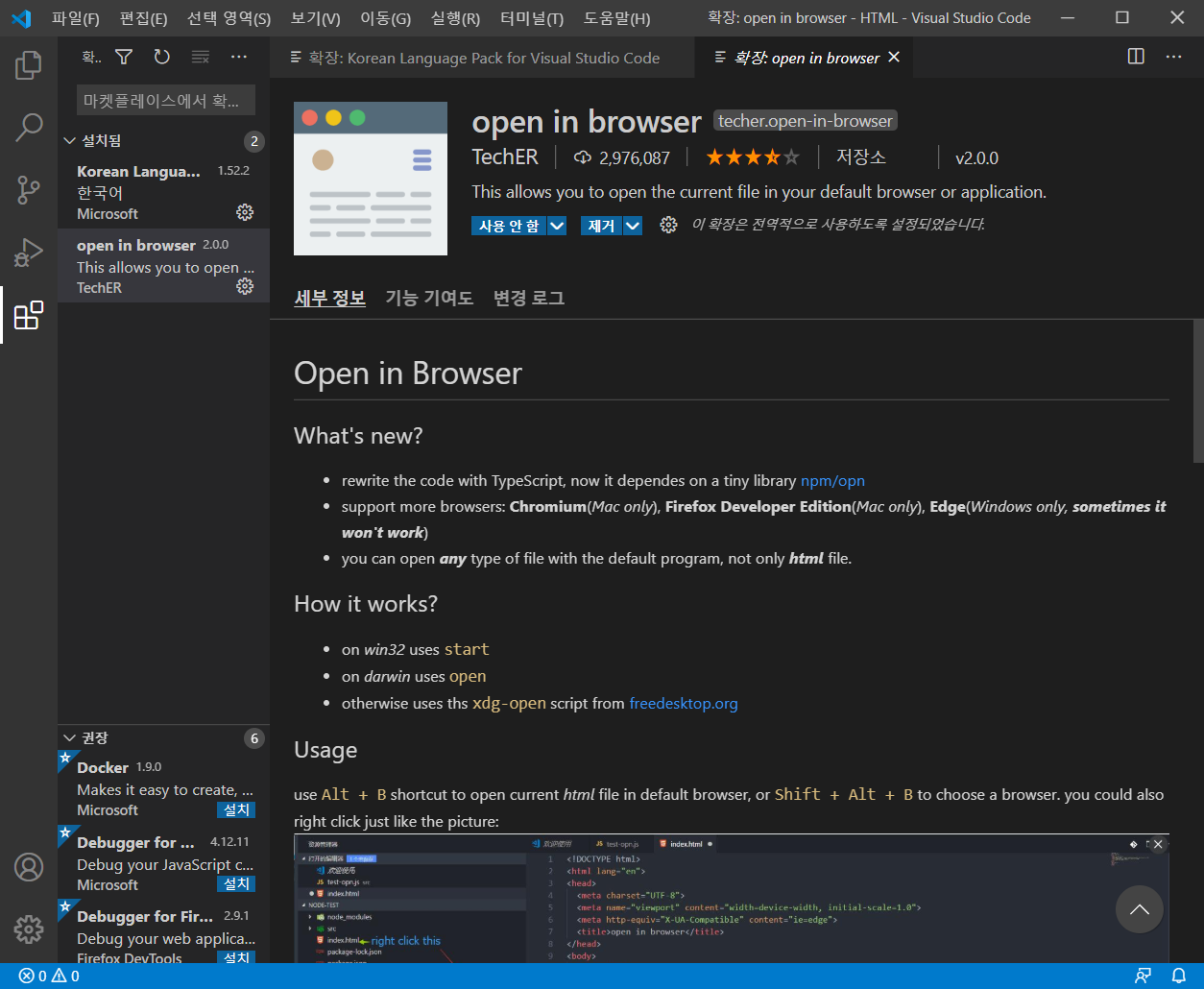Screen dimensions: 1204x989
Task: Open the 보기(V) menu
Action: tap(315, 18)
